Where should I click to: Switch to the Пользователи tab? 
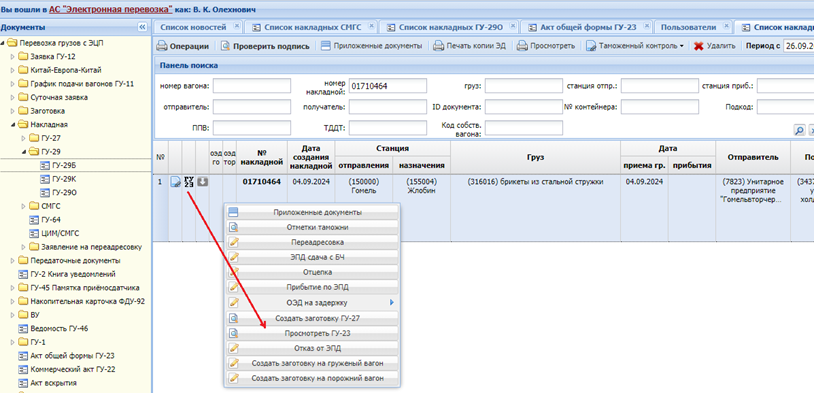pos(688,27)
